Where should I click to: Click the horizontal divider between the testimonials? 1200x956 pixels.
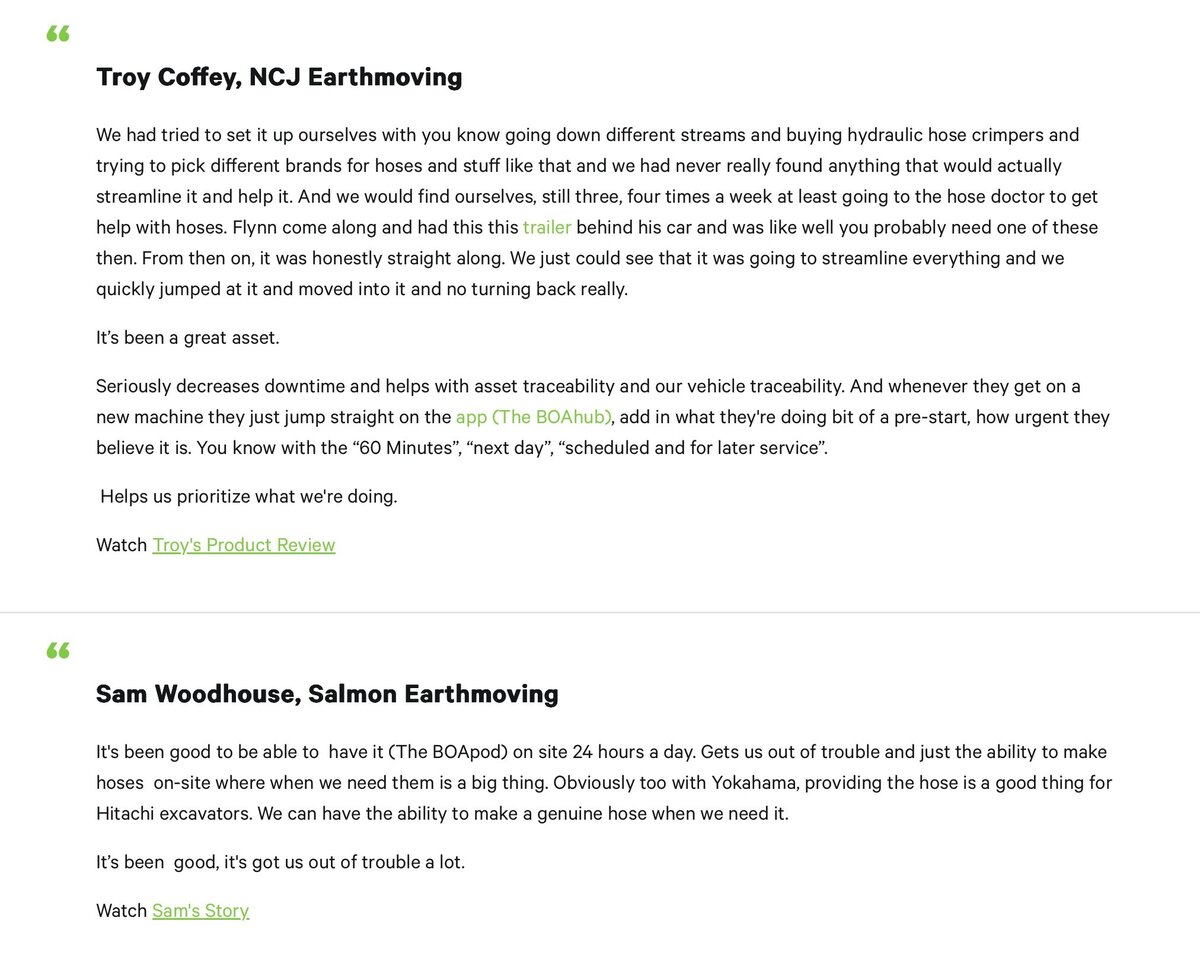(x=600, y=612)
